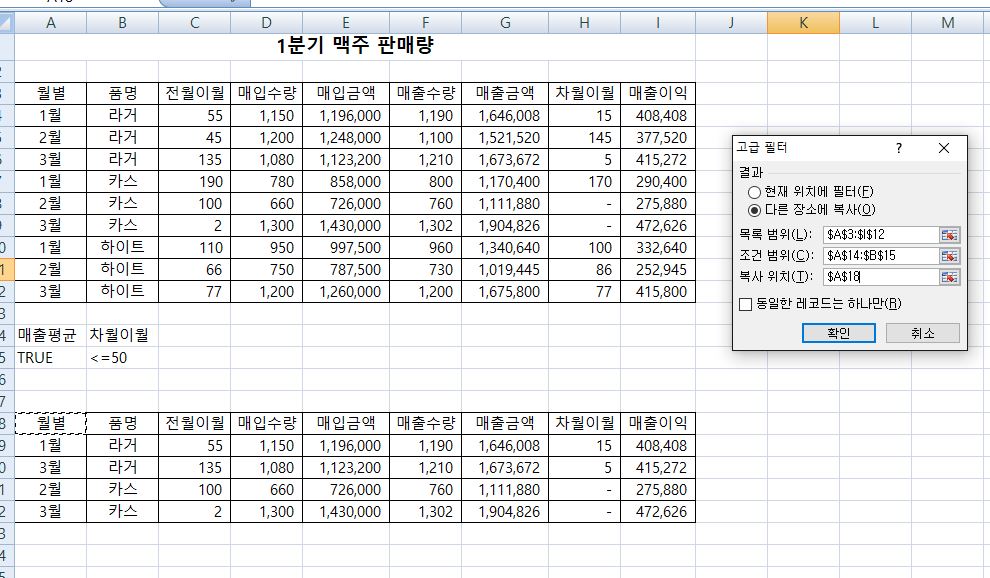
Task: Select the cell with value 1,521,520
Action: [505, 138]
